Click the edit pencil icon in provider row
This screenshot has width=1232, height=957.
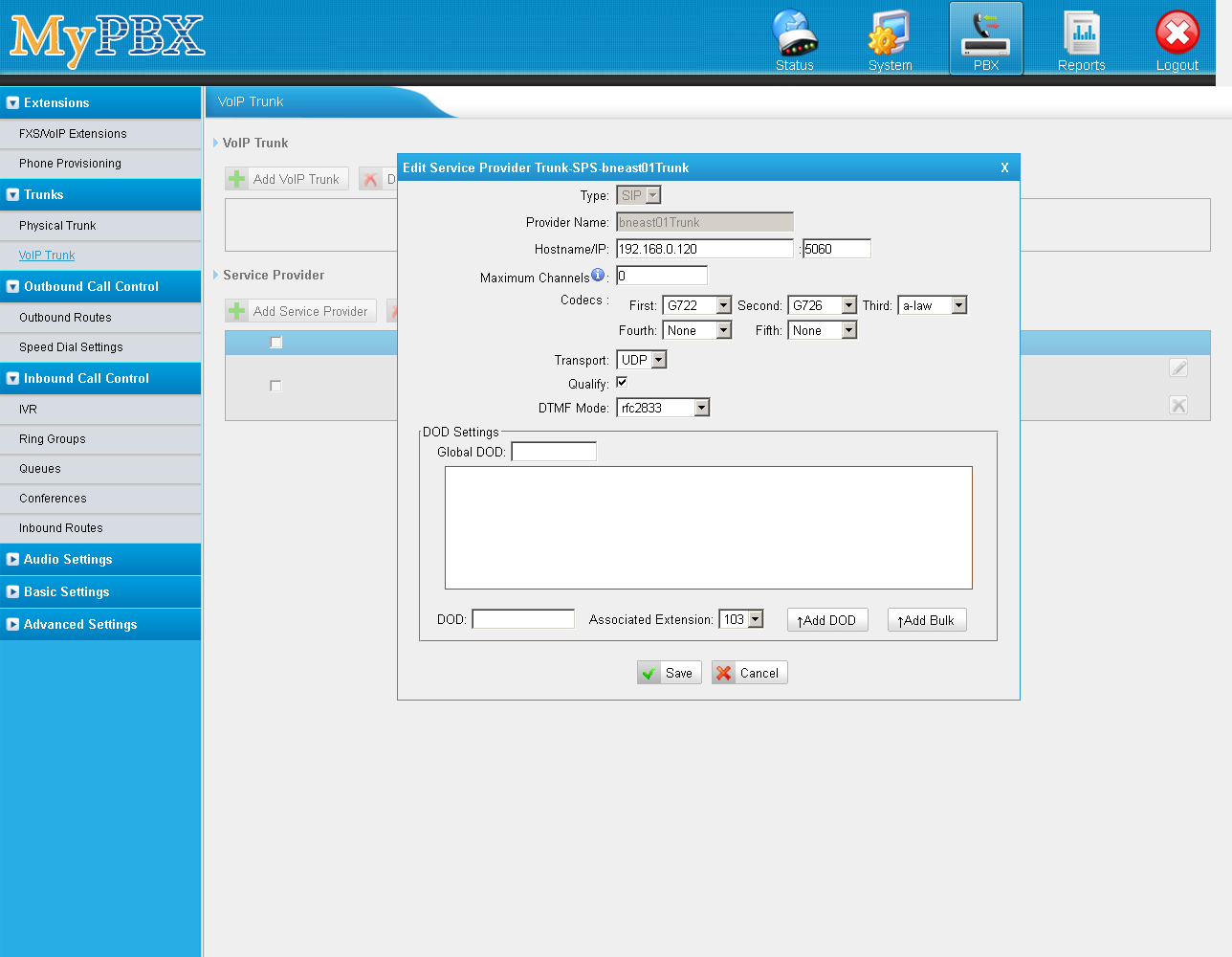click(1178, 367)
